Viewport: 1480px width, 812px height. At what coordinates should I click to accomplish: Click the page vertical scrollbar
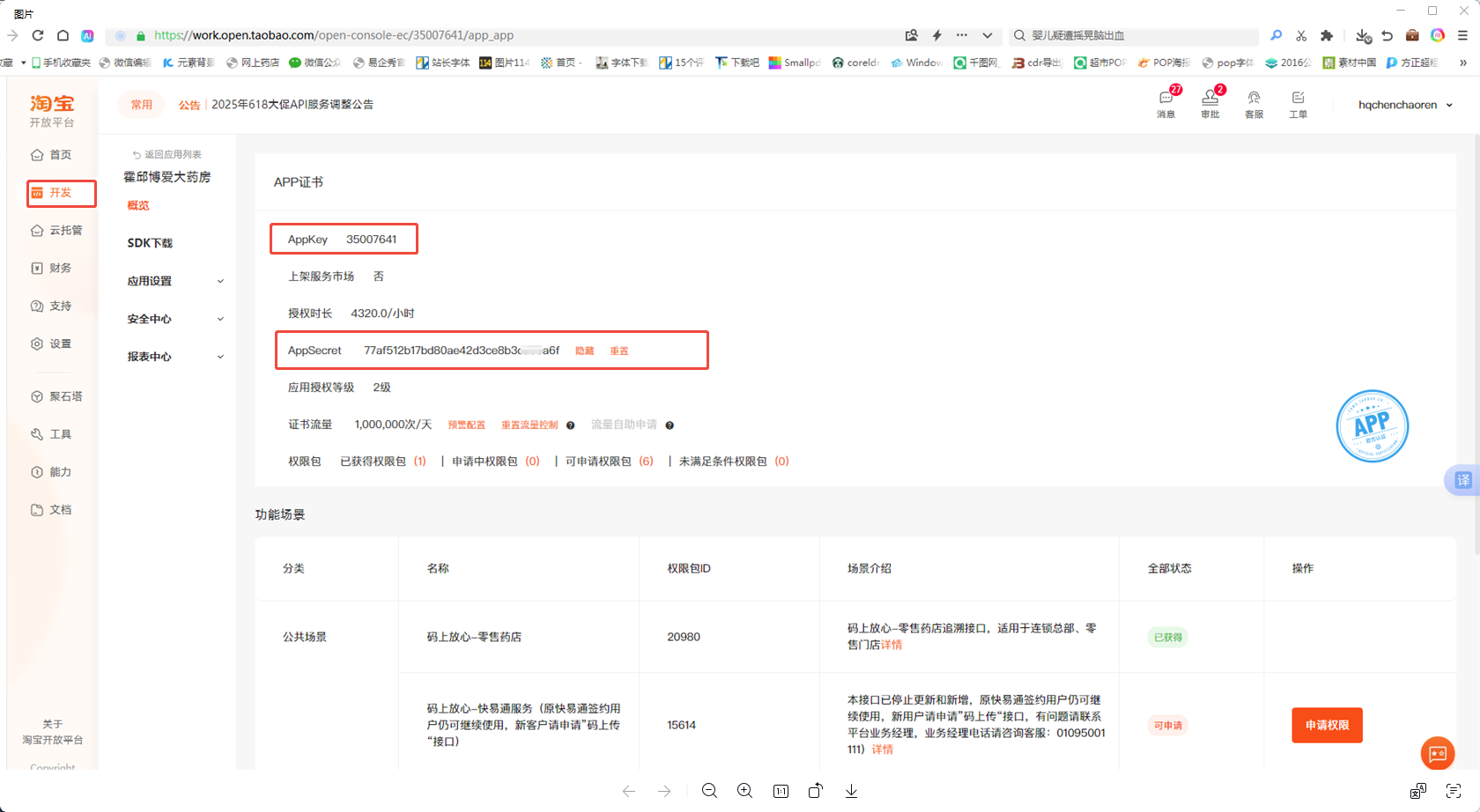(1476, 343)
